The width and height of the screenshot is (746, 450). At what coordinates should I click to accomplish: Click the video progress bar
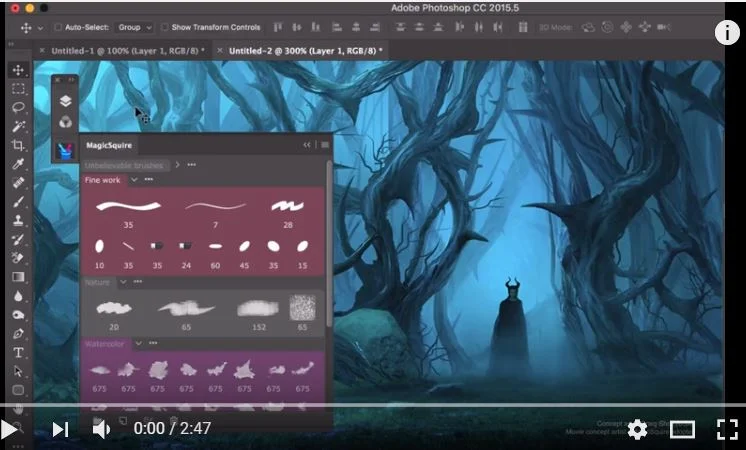(x=373, y=405)
